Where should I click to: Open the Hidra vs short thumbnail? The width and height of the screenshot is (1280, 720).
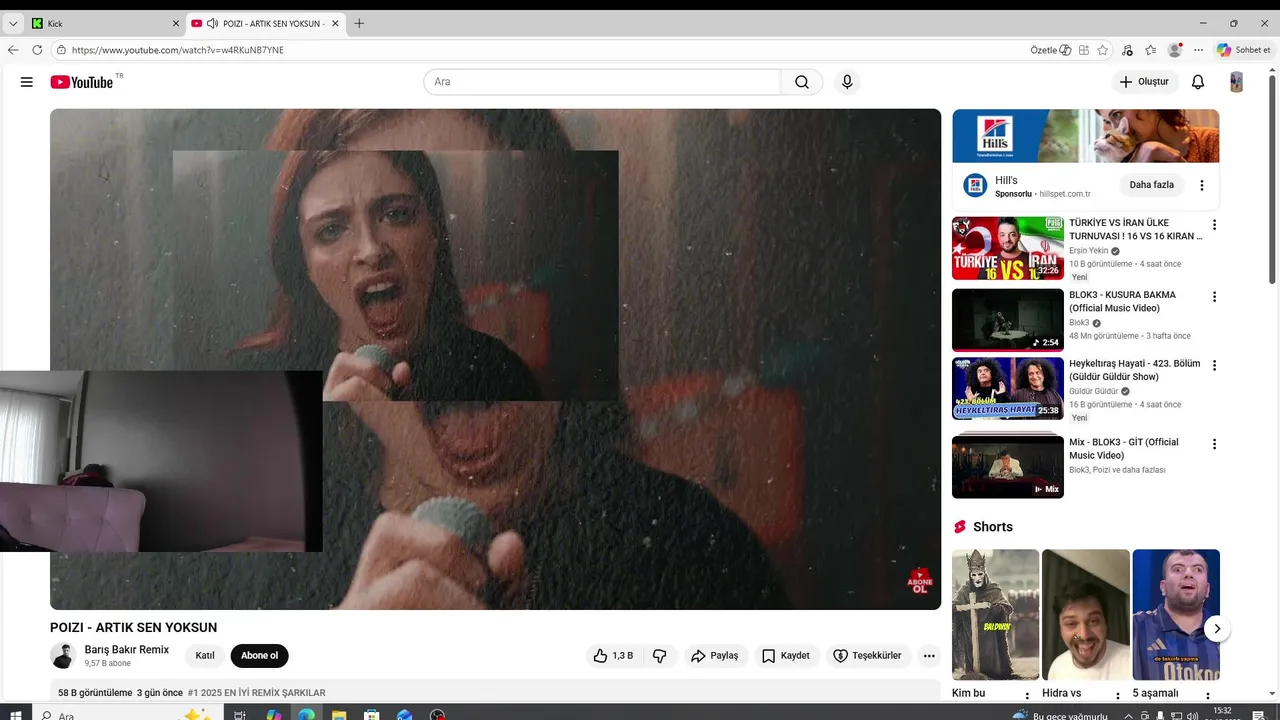[x=1085, y=614]
